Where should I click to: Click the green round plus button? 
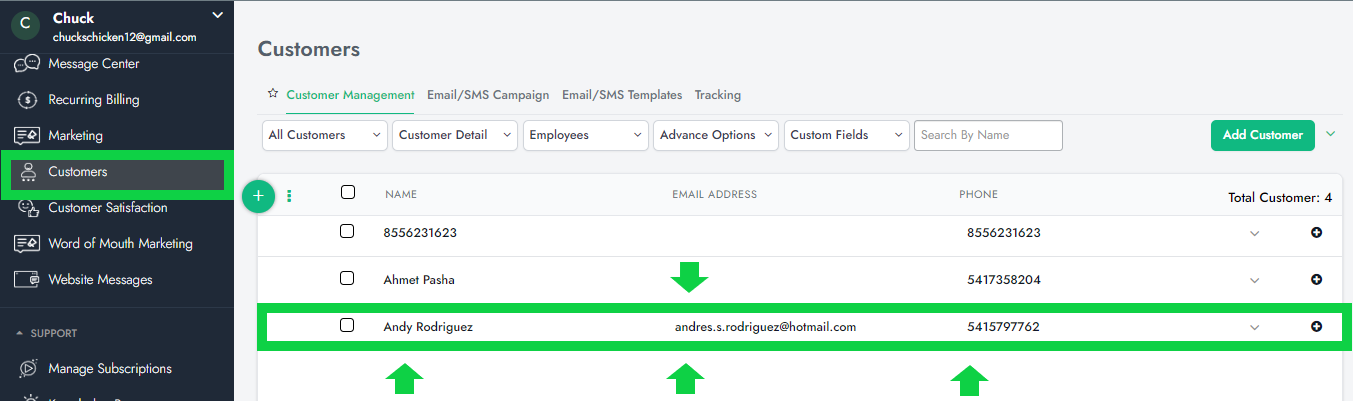tap(258, 196)
